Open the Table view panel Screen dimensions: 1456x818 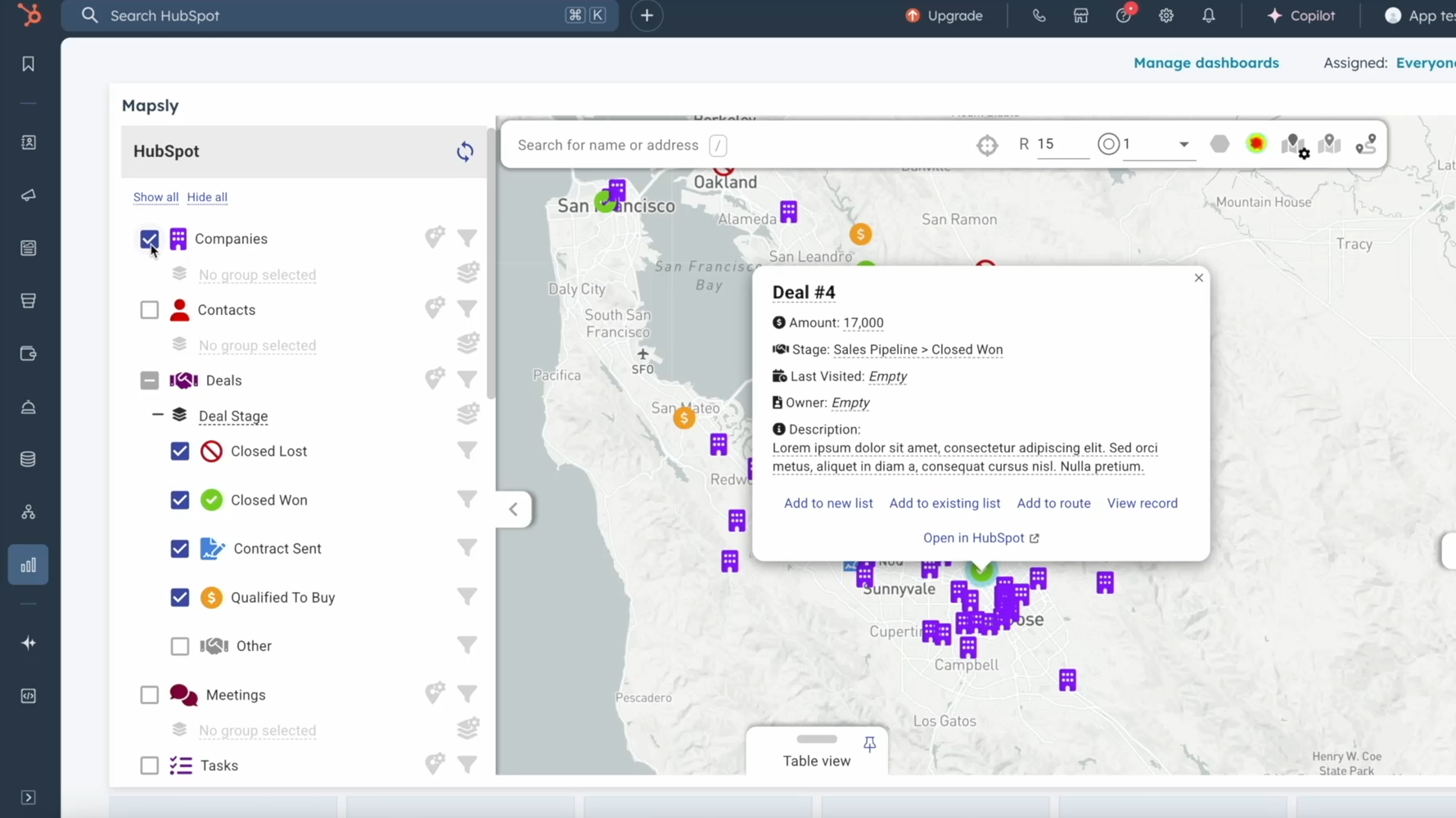[815, 761]
